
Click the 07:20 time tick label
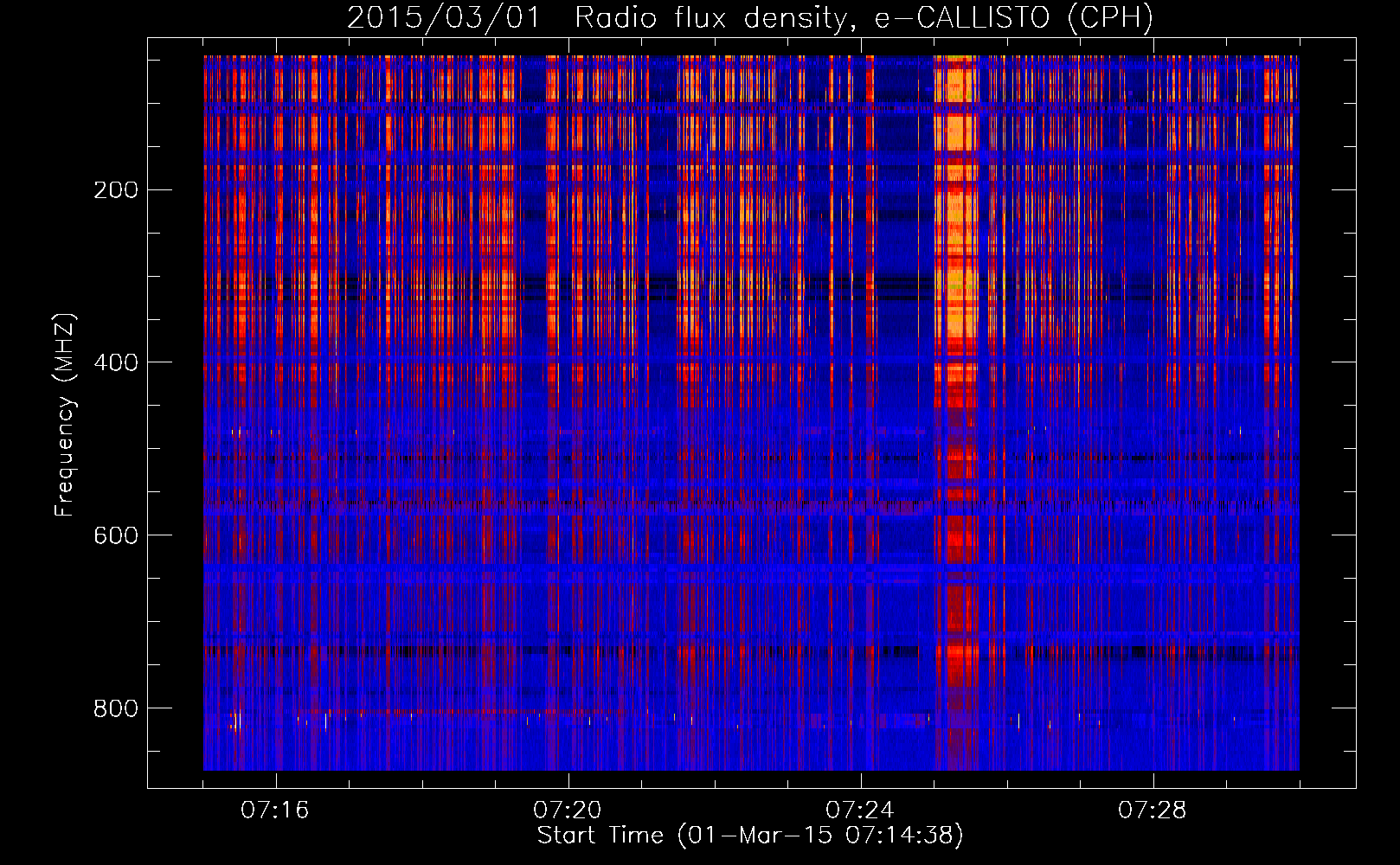[x=567, y=811]
